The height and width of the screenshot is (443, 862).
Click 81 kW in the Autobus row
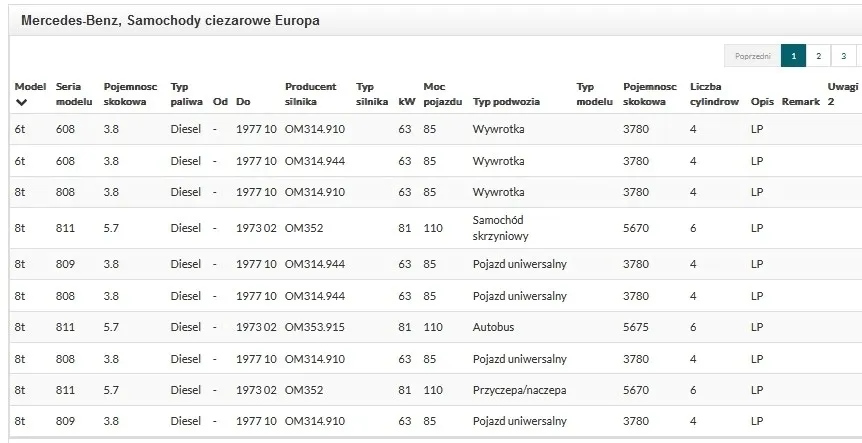tap(405, 327)
